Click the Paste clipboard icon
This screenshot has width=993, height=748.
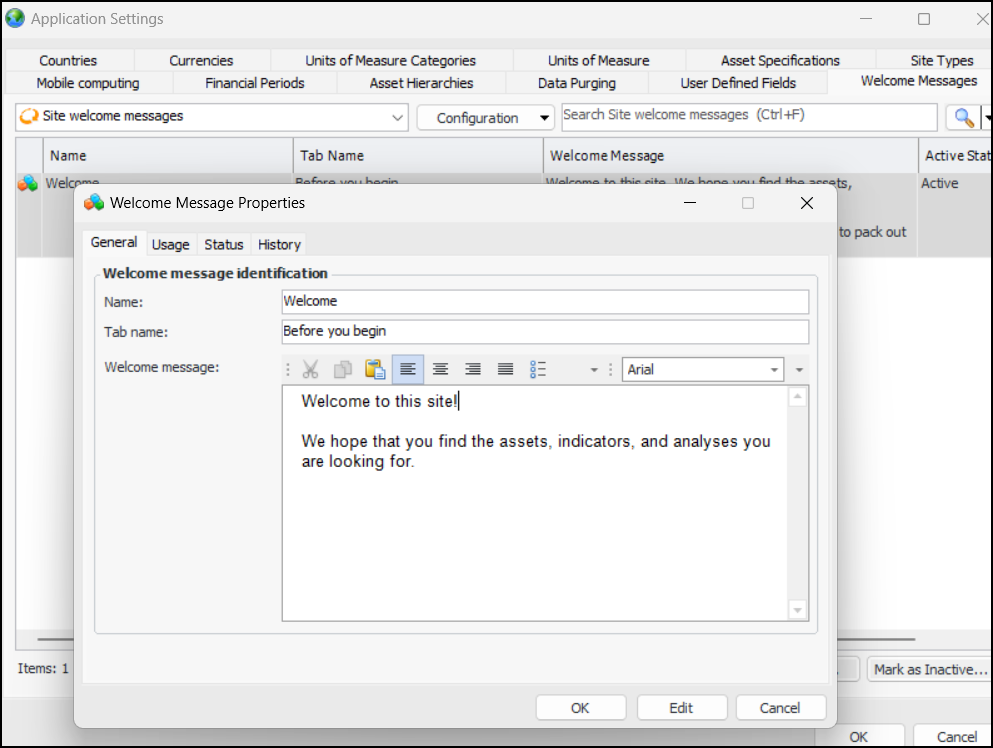pos(375,370)
